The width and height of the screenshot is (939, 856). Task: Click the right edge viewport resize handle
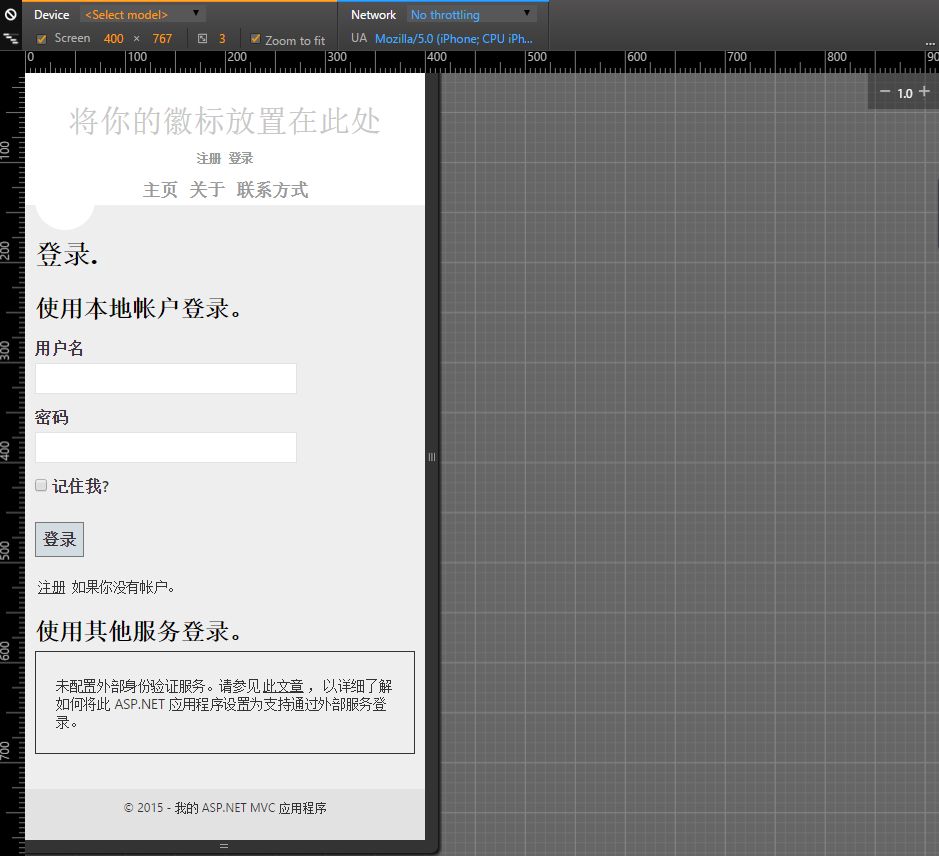coord(432,457)
